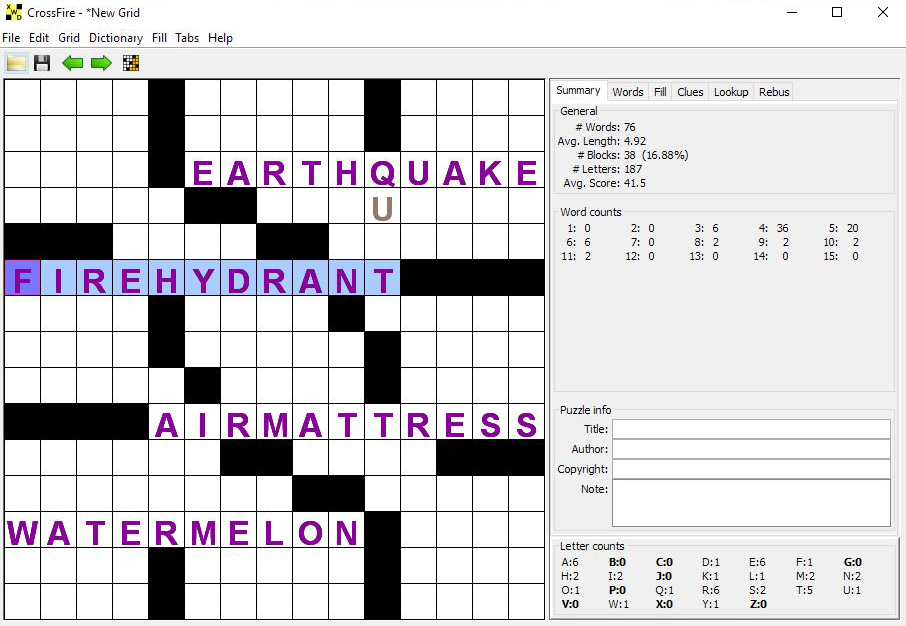Save the grid with the floppy disk icon

[42, 63]
